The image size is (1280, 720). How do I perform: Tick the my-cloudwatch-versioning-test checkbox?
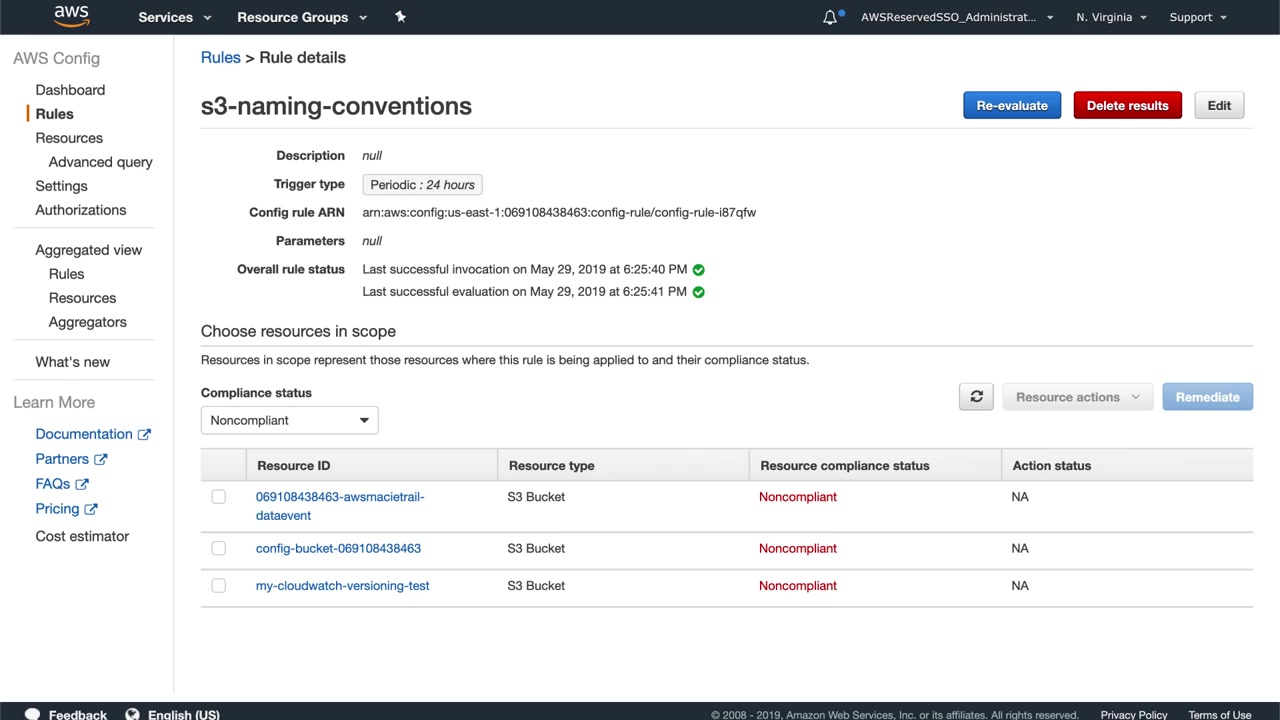(218, 586)
